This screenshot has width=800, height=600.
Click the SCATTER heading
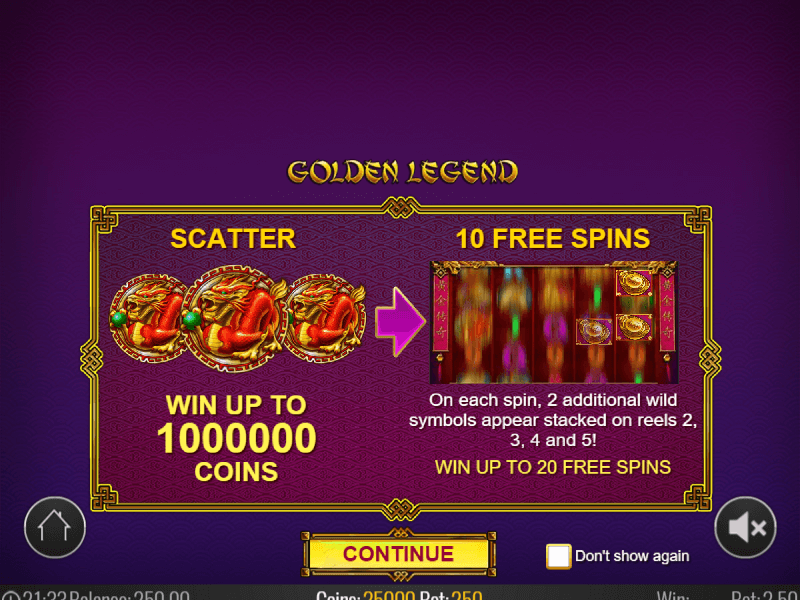point(233,239)
